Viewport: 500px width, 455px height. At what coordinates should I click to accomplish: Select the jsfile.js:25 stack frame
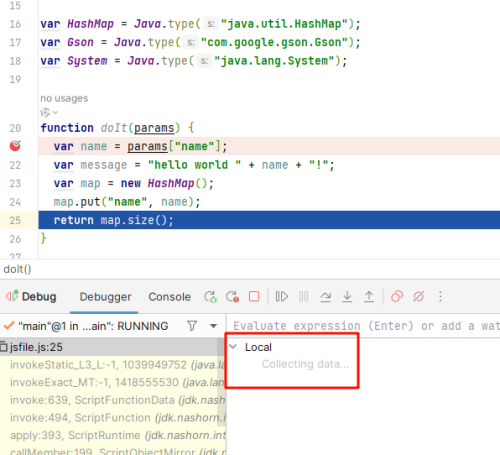tap(109, 347)
